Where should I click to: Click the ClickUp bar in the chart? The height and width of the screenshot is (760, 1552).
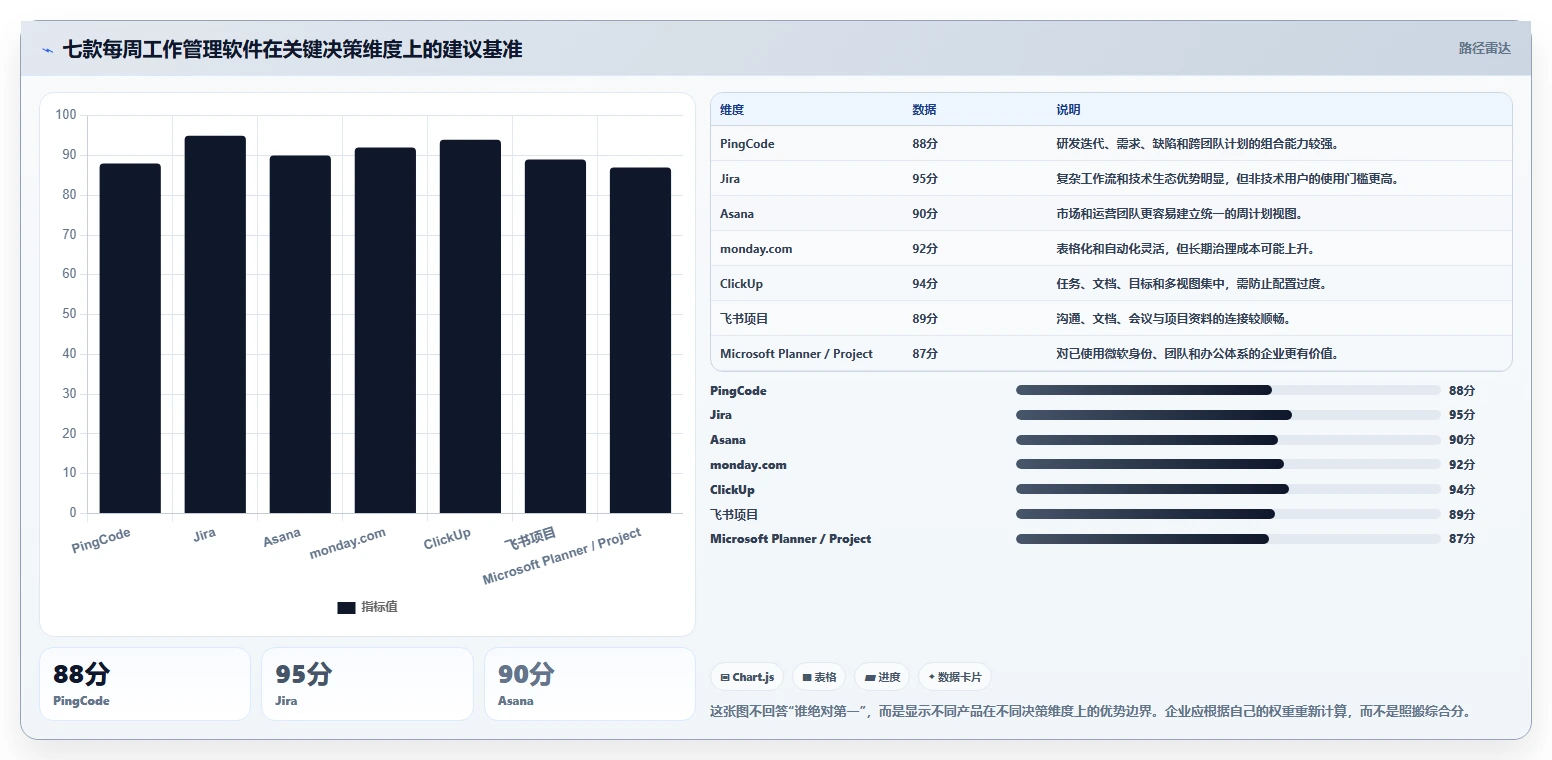click(470, 326)
